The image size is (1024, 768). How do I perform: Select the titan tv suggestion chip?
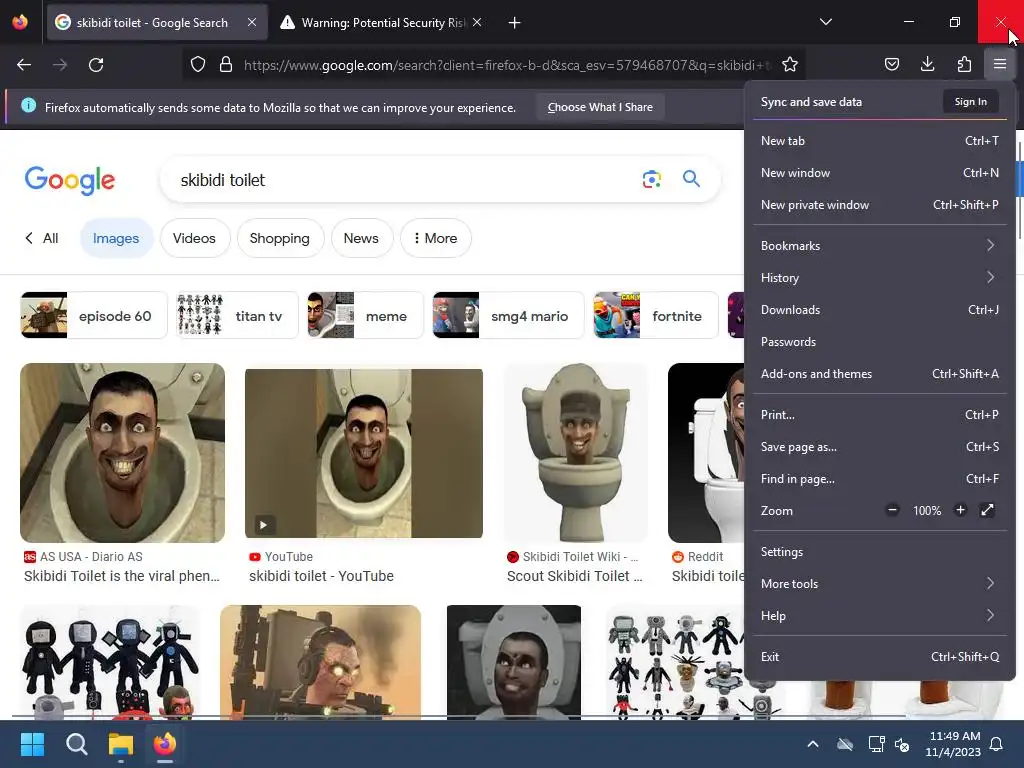tap(238, 315)
